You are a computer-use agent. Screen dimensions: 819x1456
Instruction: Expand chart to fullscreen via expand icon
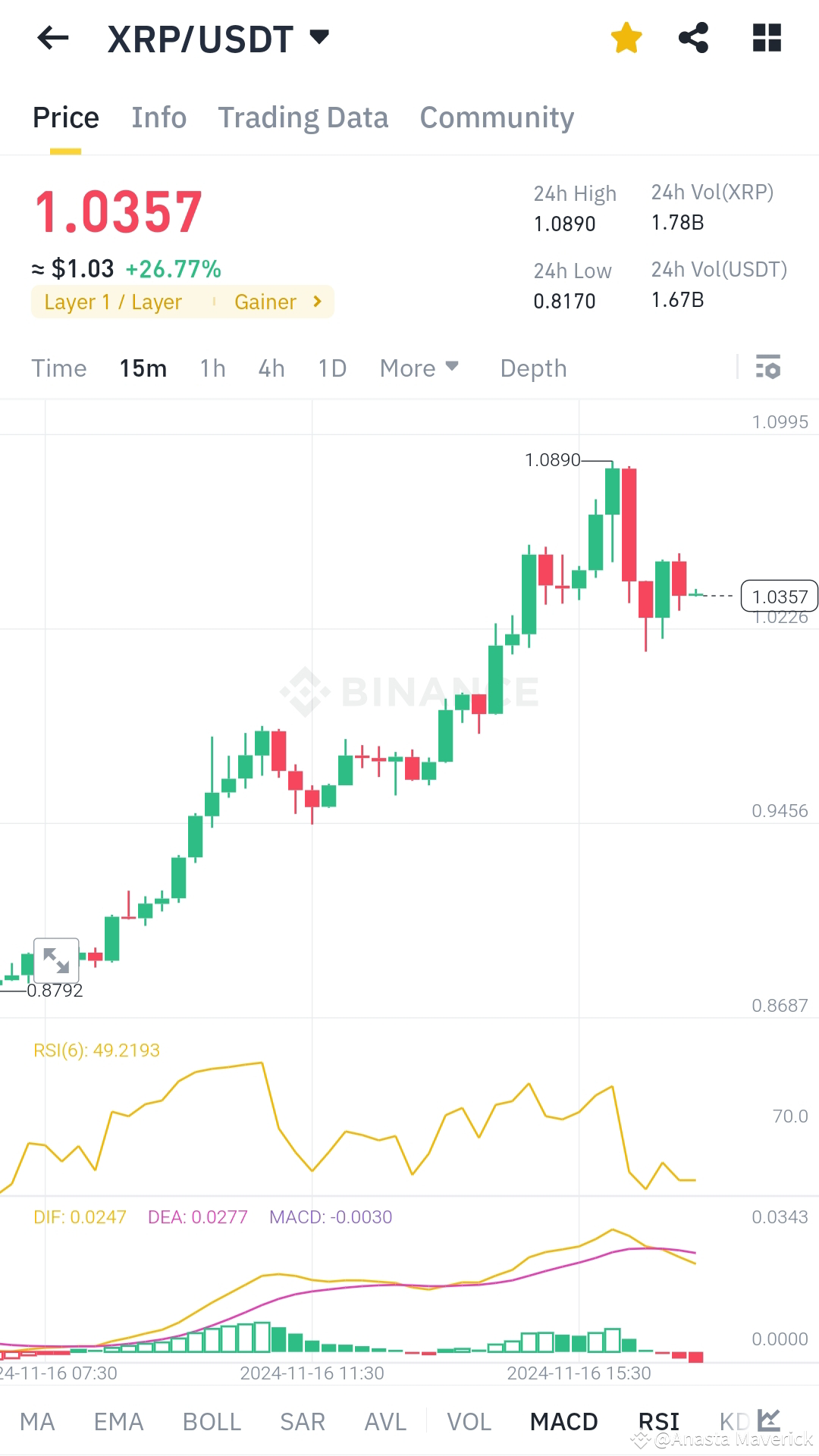coord(58,958)
